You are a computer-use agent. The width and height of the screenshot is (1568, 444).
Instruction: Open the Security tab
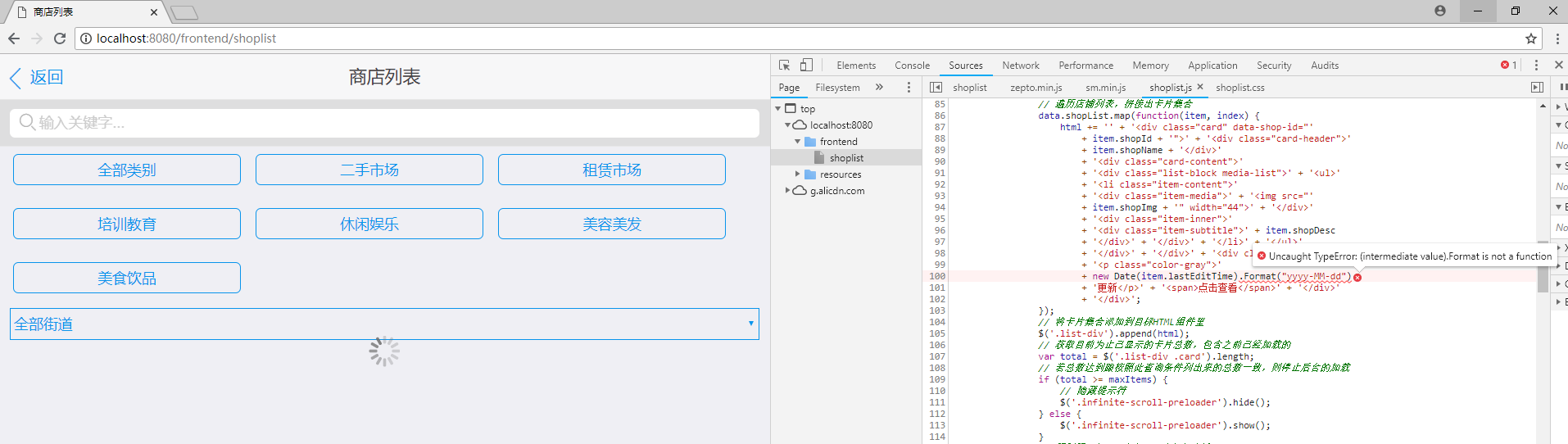(1274, 66)
